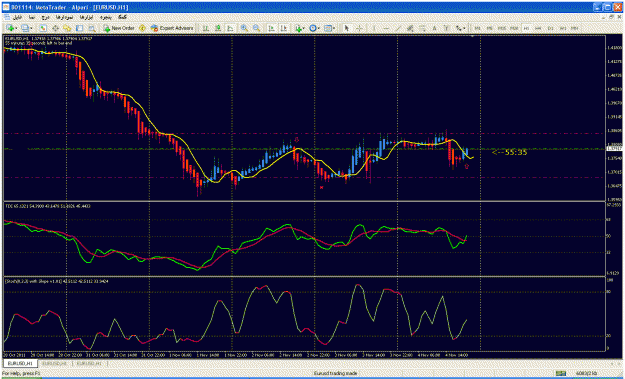The image size is (625, 379).
Task: Switch timeframe to D1
Action: click(550, 28)
